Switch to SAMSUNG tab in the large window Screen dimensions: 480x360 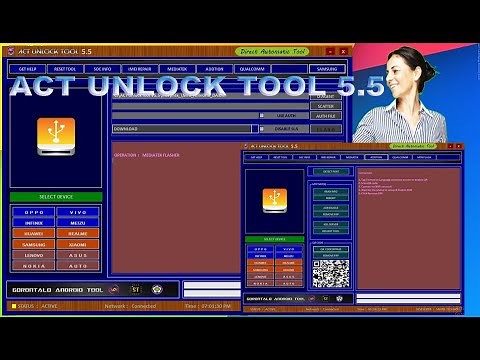[x=327, y=69]
